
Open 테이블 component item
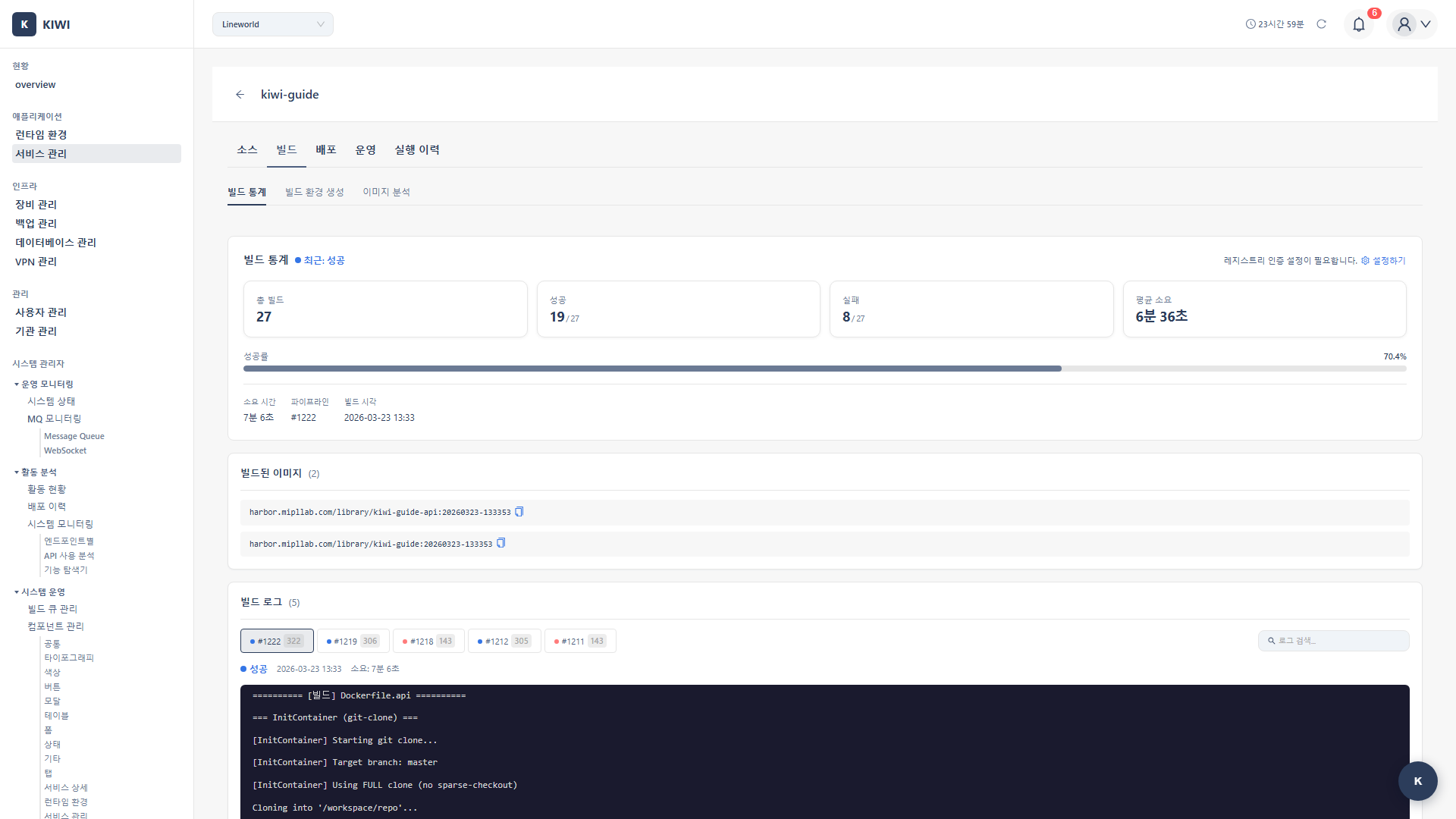56,716
